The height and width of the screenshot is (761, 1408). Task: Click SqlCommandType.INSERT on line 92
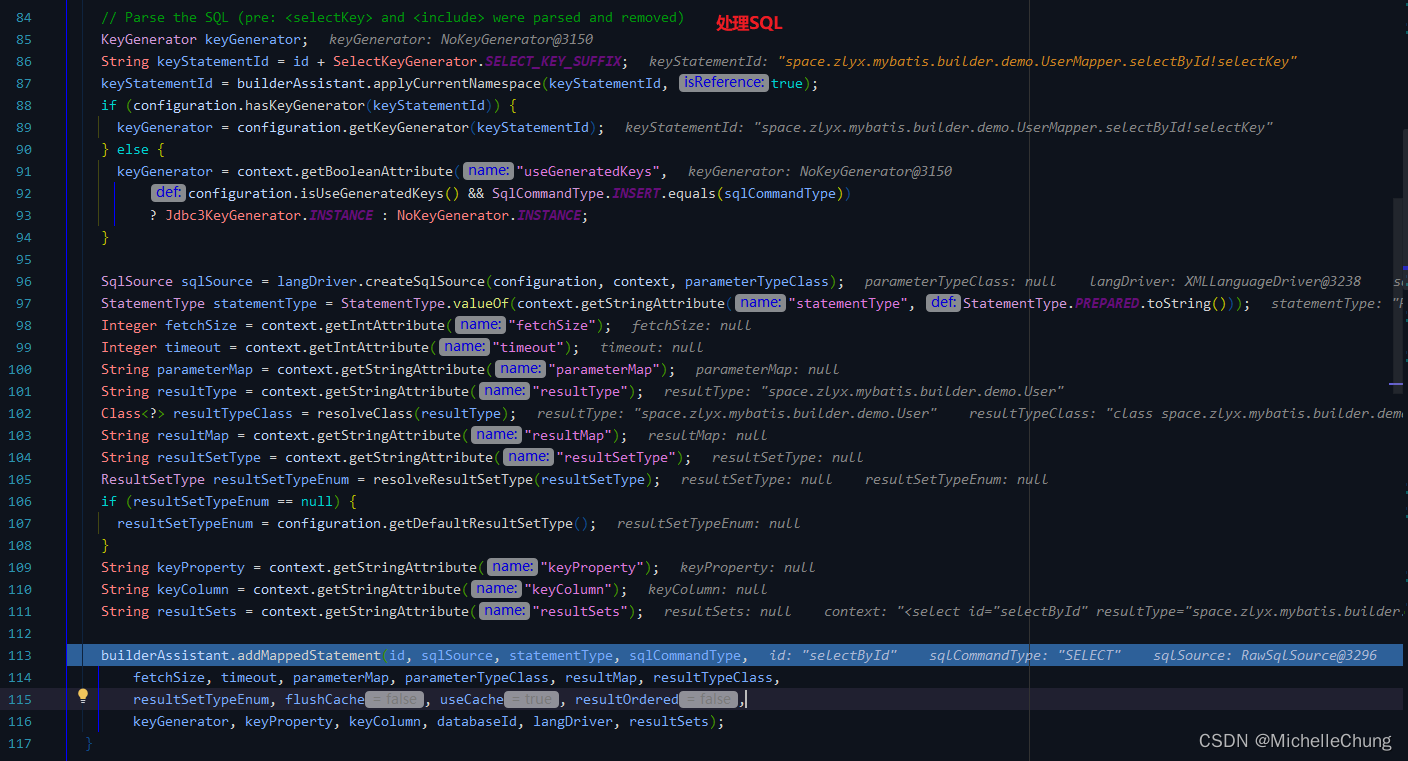coord(576,193)
